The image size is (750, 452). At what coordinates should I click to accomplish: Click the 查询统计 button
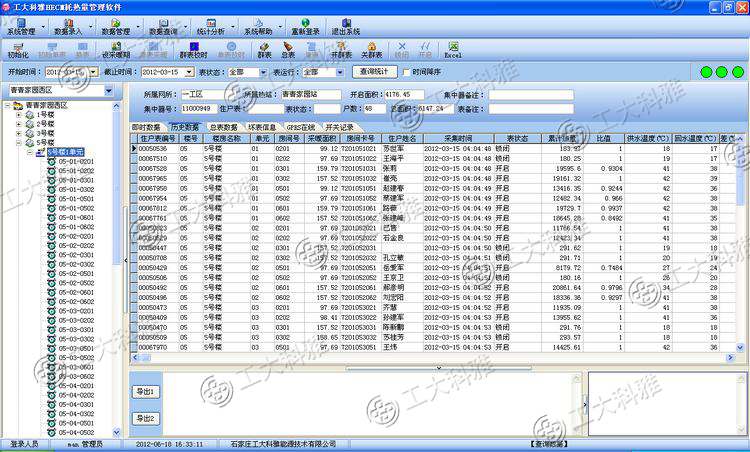tap(375, 72)
